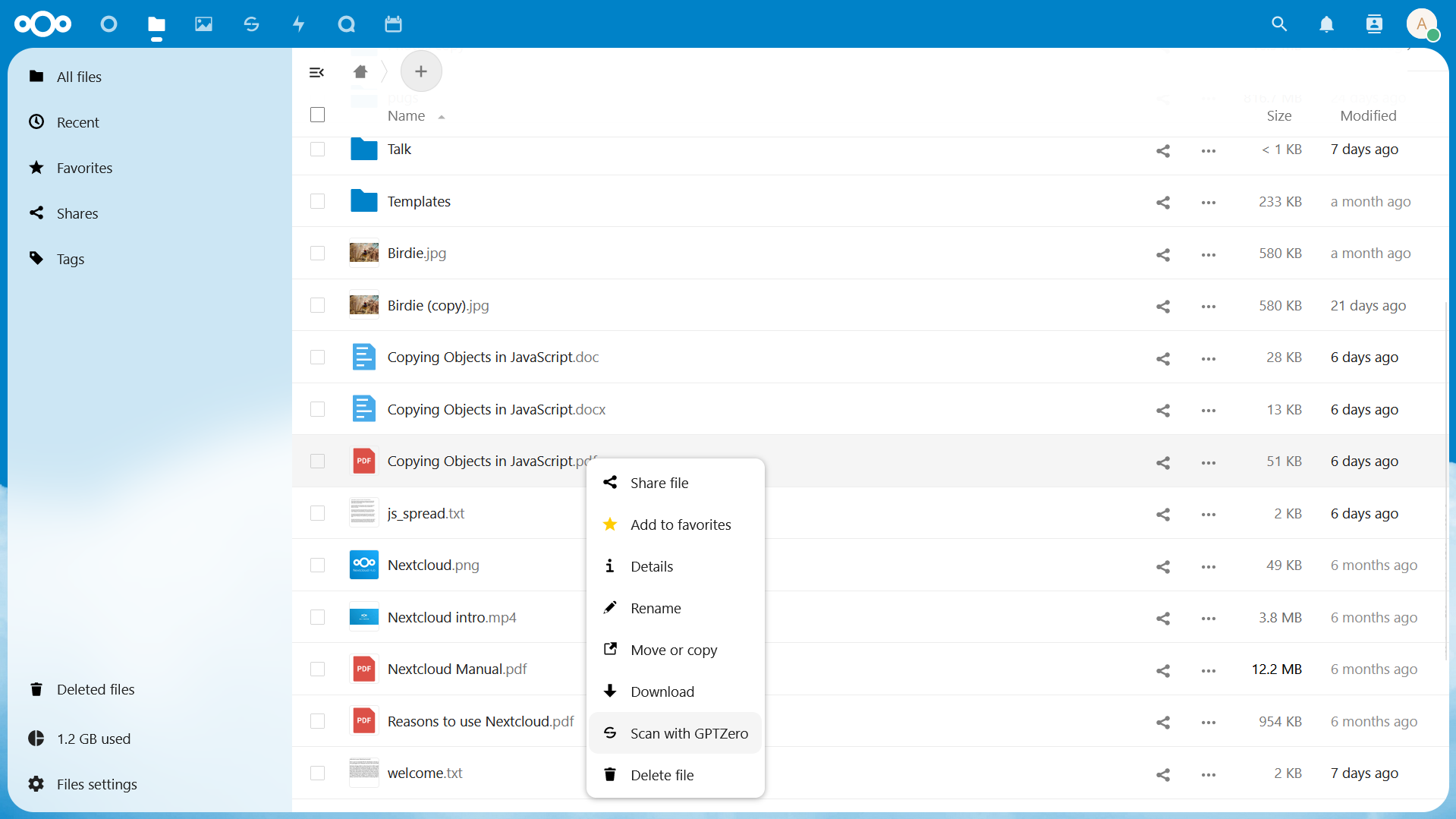This screenshot has height=819, width=1456.
Task: Choose Share file from context menu
Action: pyautogui.click(x=675, y=483)
